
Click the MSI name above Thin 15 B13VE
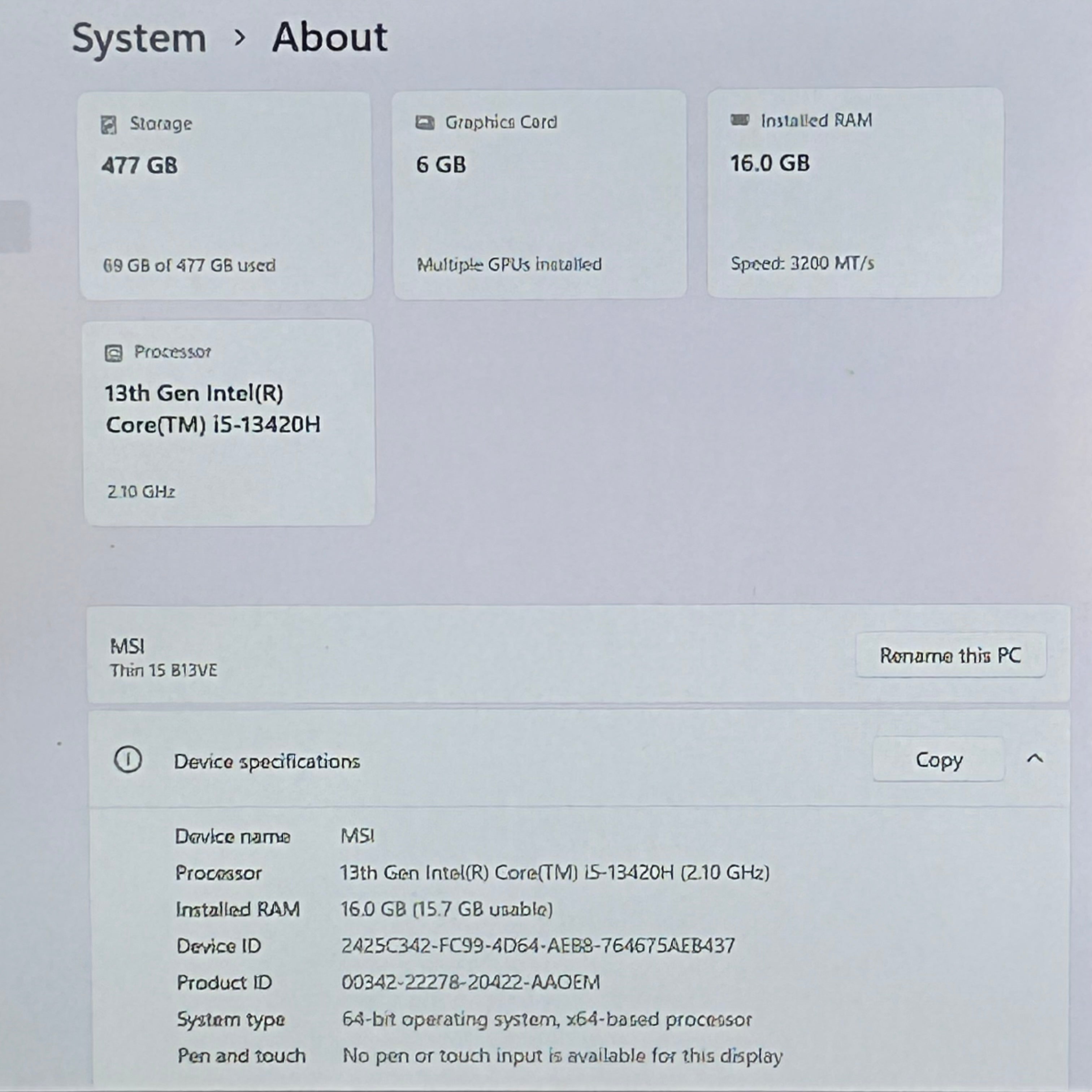127,645
